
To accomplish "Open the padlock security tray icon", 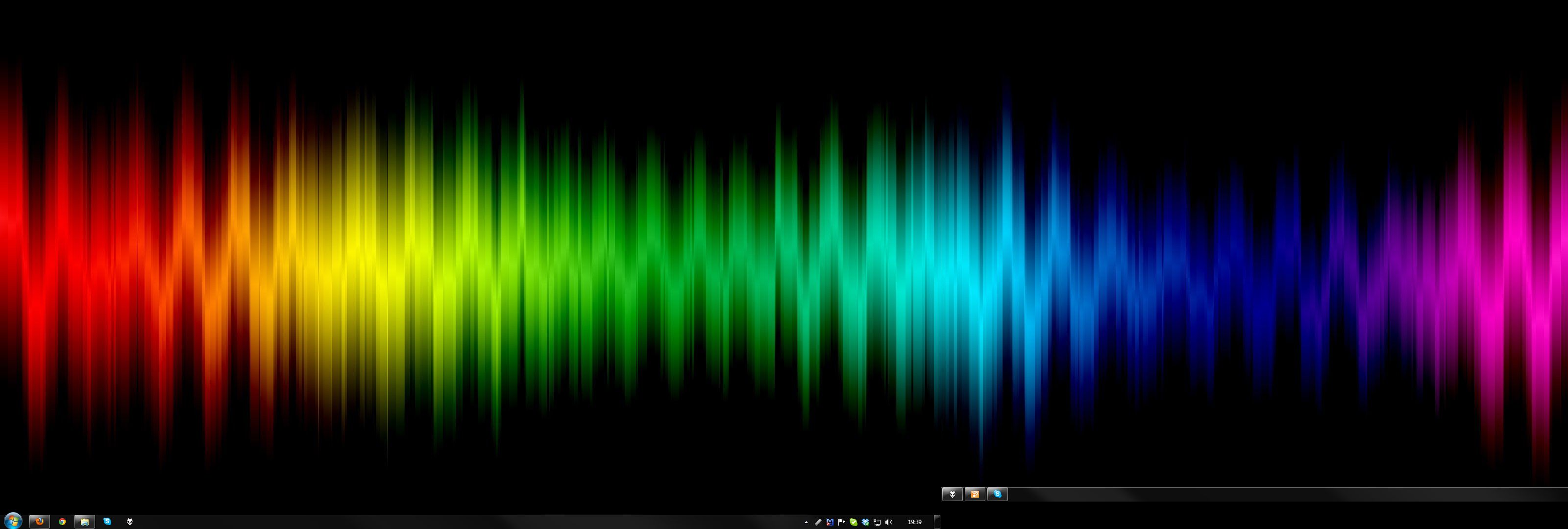I will pyautogui.click(x=830, y=522).
